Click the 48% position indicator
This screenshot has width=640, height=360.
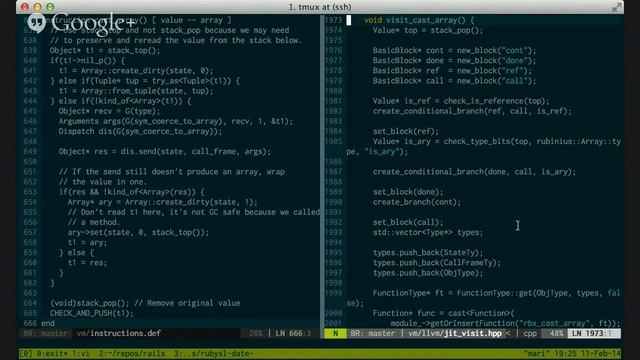[x=556, y=333]
